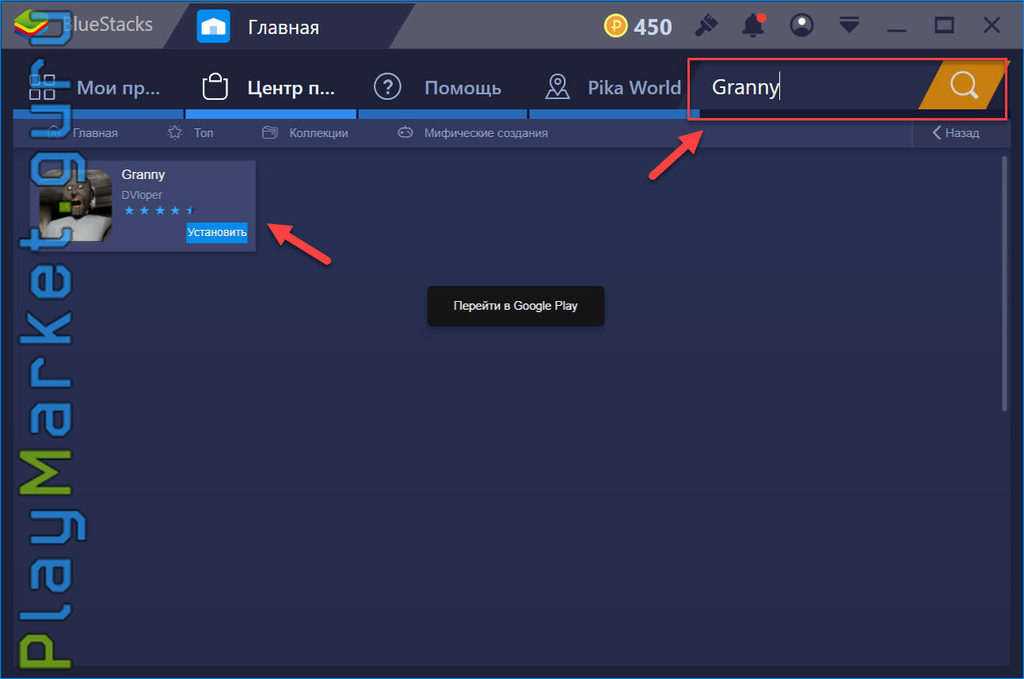Viewport: 1024px width, 679px height.
Task: Go back using the Назад link
Action: 955,133
